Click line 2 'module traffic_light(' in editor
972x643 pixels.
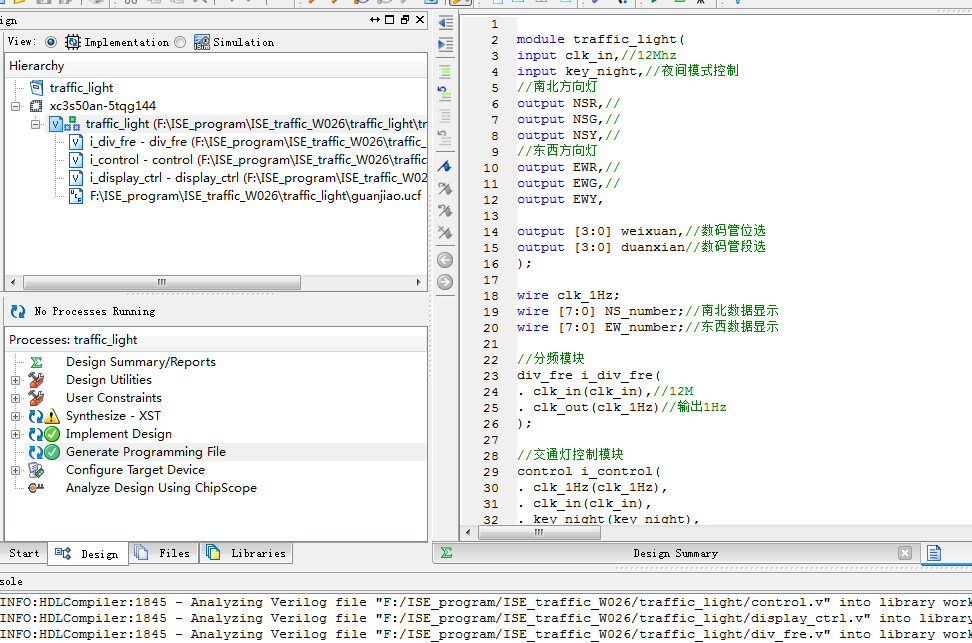(601, 39)
